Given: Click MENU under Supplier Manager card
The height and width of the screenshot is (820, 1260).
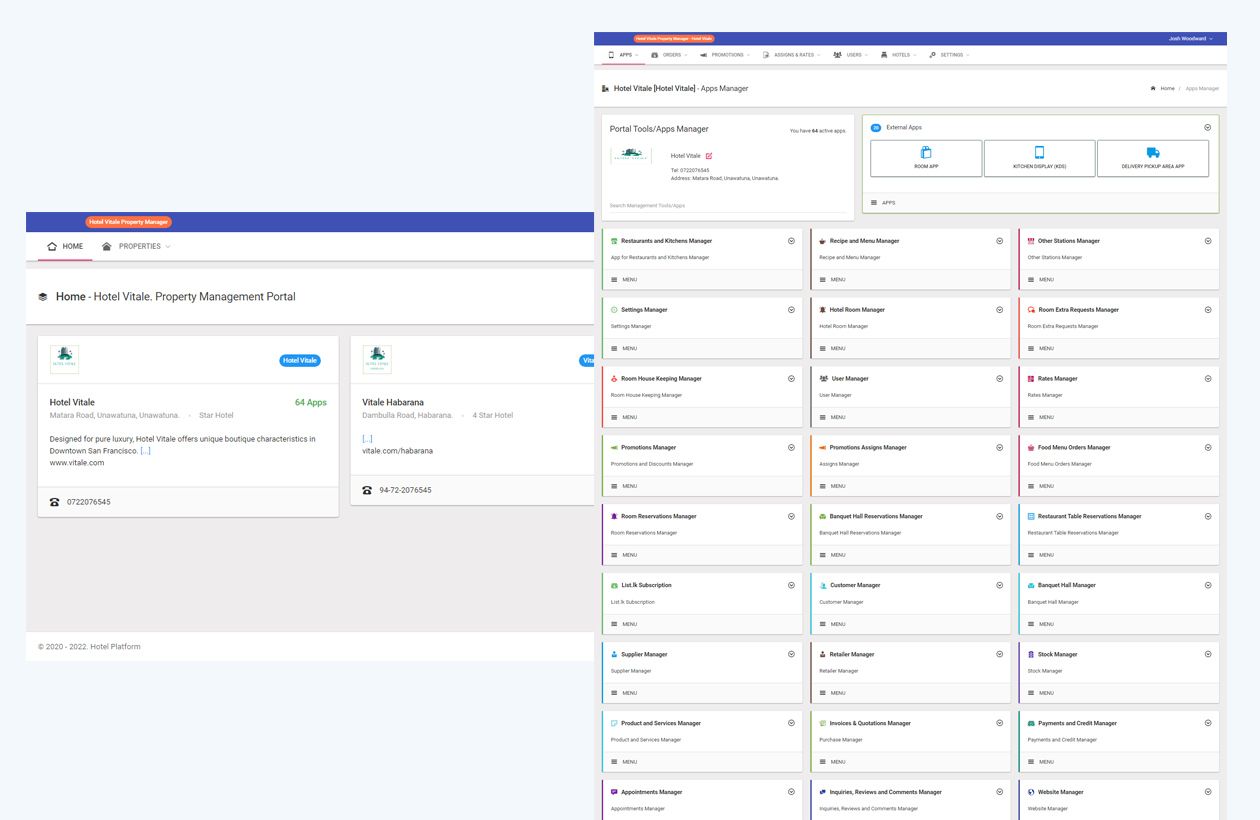Looking at the screenshot, I should [x=624, y=693].
